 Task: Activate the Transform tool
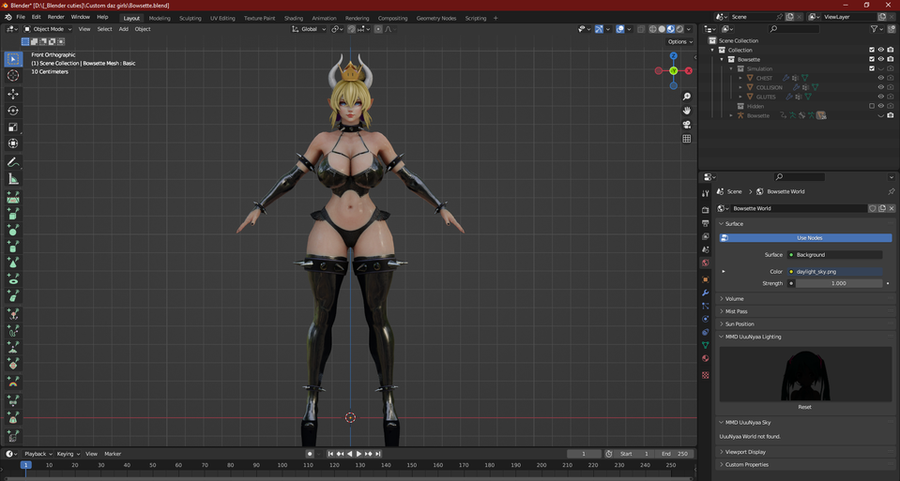point(13,144)
